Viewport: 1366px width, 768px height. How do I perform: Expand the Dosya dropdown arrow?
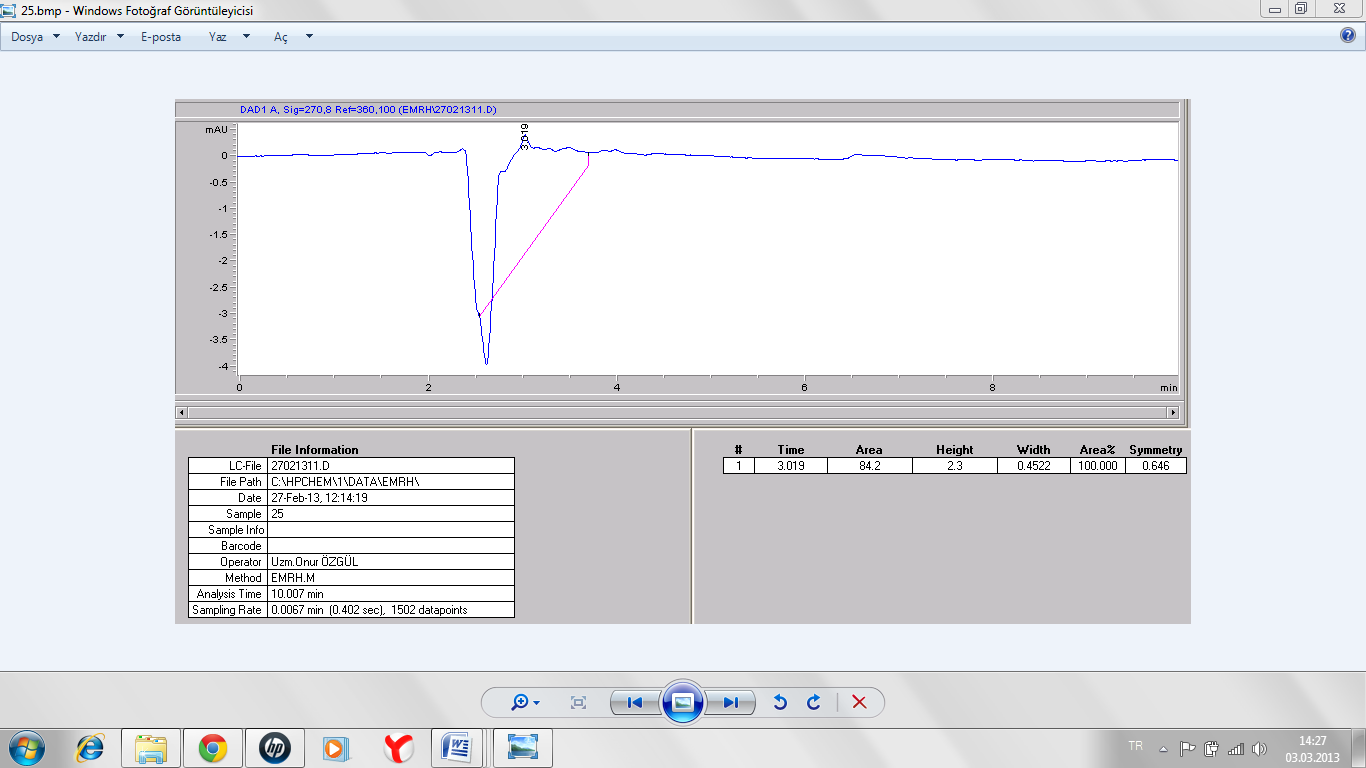tap(56, 37)
